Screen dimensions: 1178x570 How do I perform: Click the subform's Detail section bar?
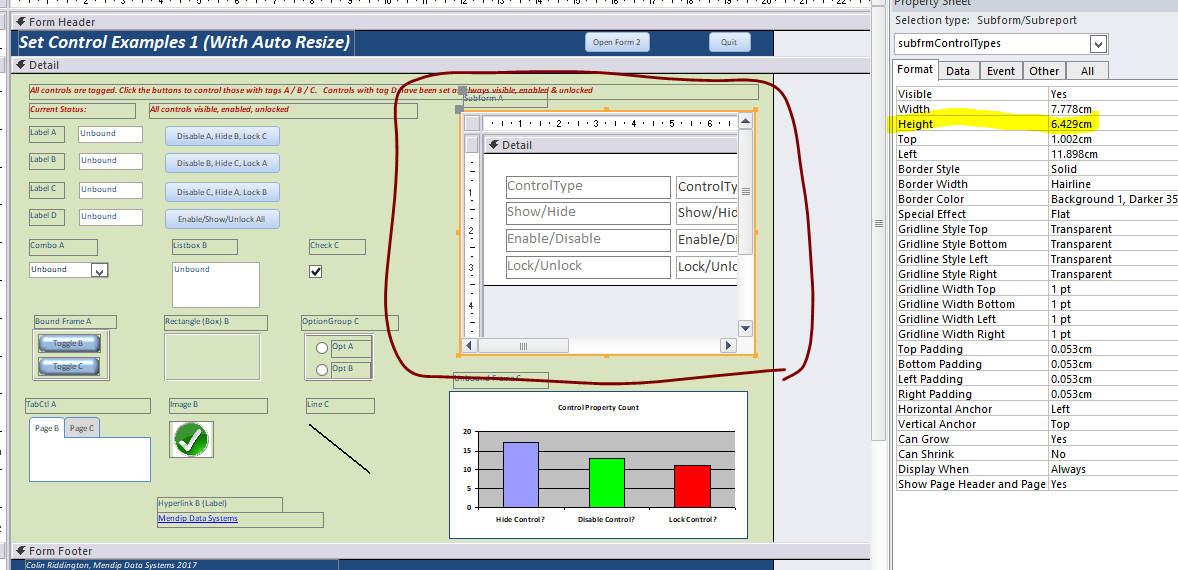(608, 145)
